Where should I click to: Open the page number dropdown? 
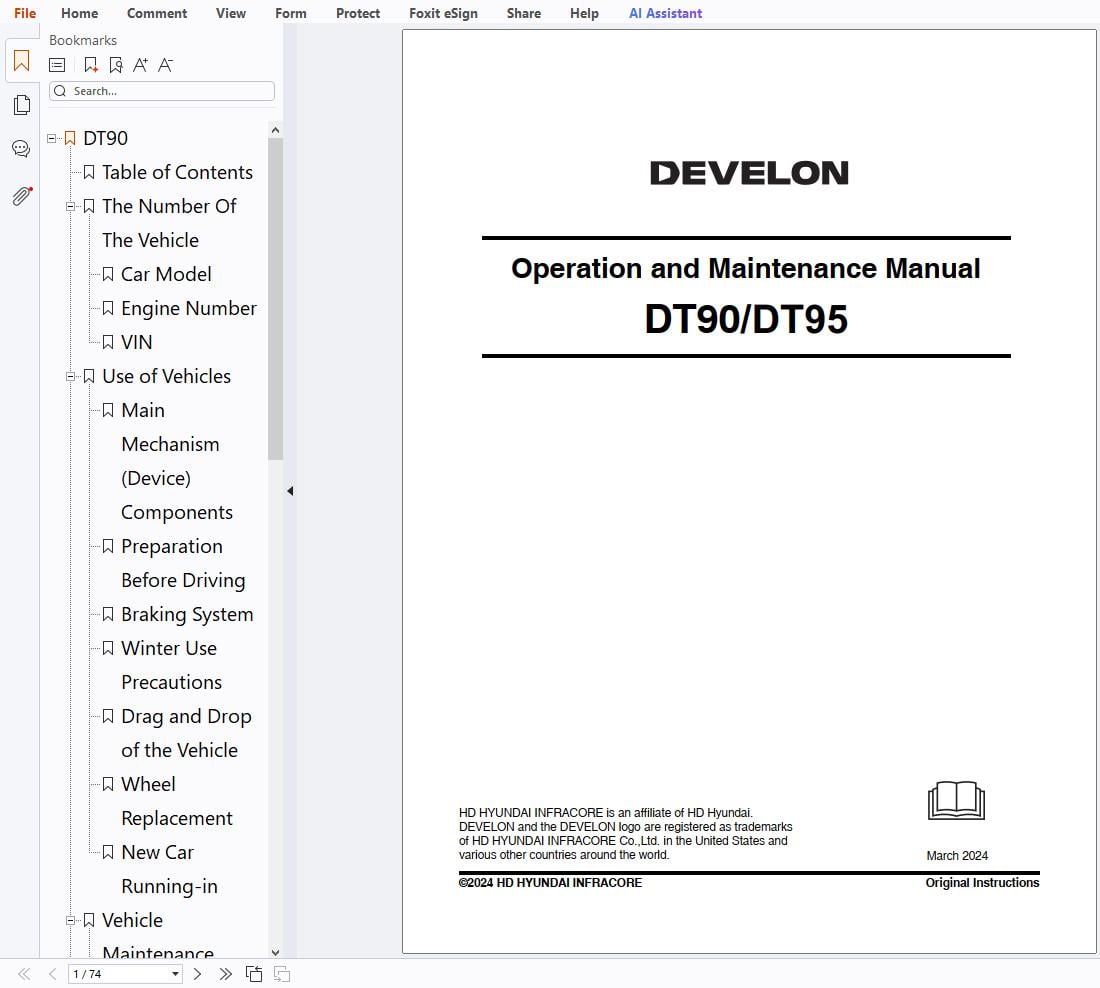click(175, 974)
